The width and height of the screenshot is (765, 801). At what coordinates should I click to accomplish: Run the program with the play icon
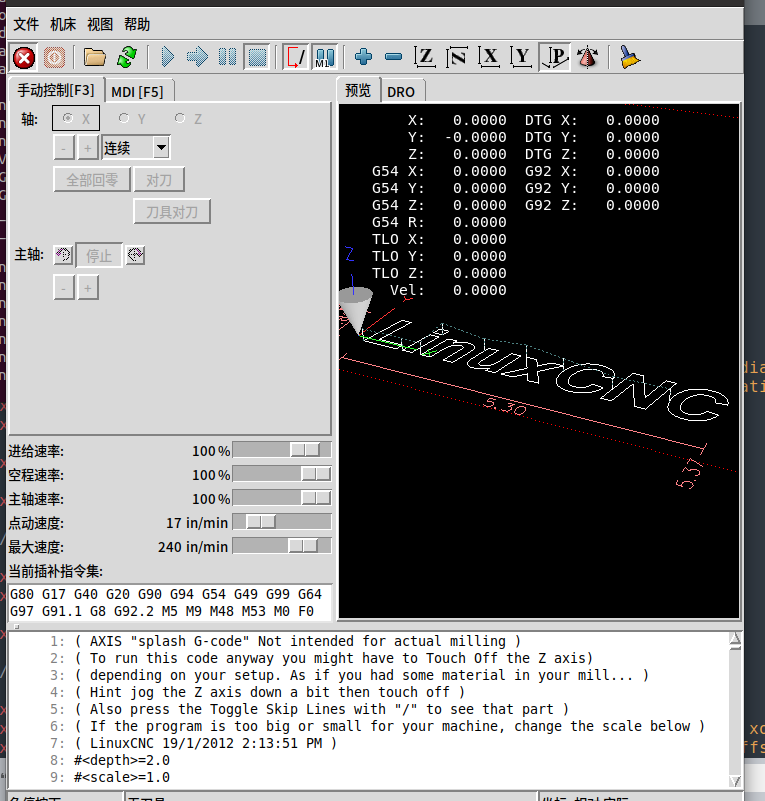coord(168,57)
